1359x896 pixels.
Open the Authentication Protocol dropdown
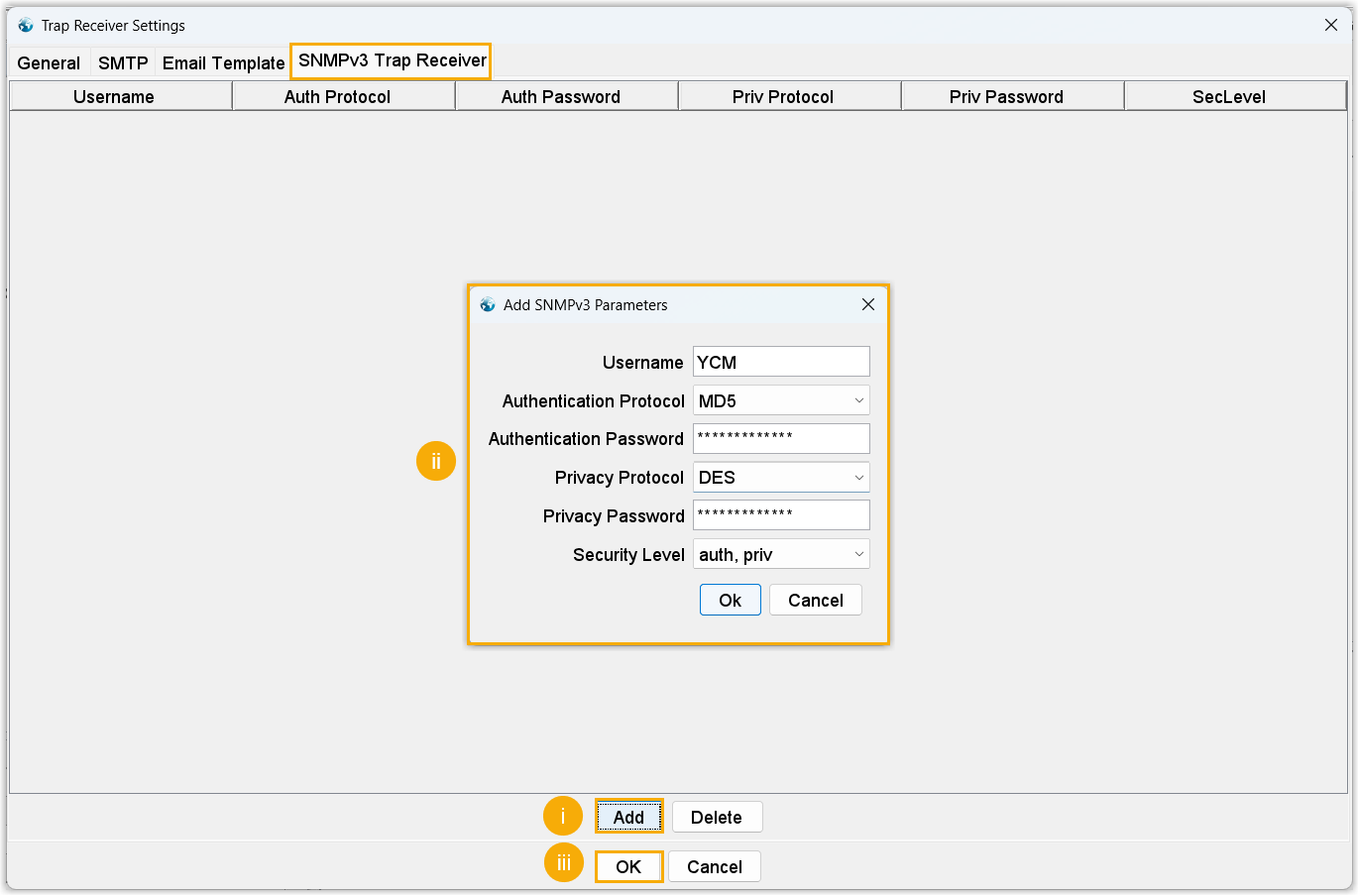point(781,401)
